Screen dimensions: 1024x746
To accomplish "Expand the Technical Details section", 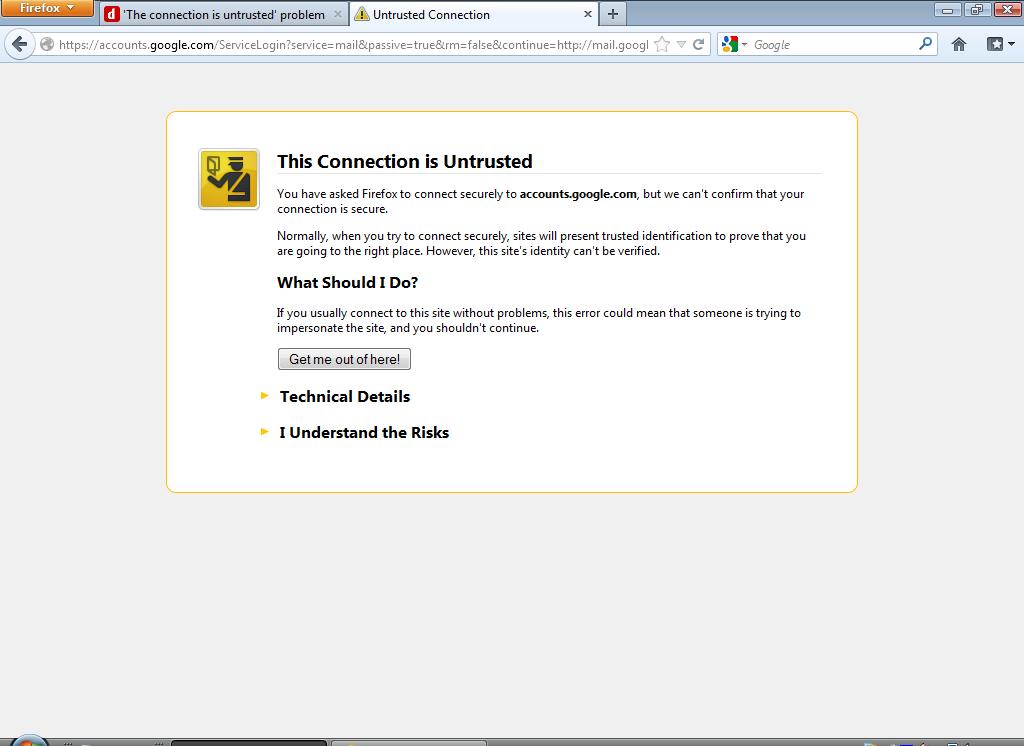I will (x=344, y=396).
